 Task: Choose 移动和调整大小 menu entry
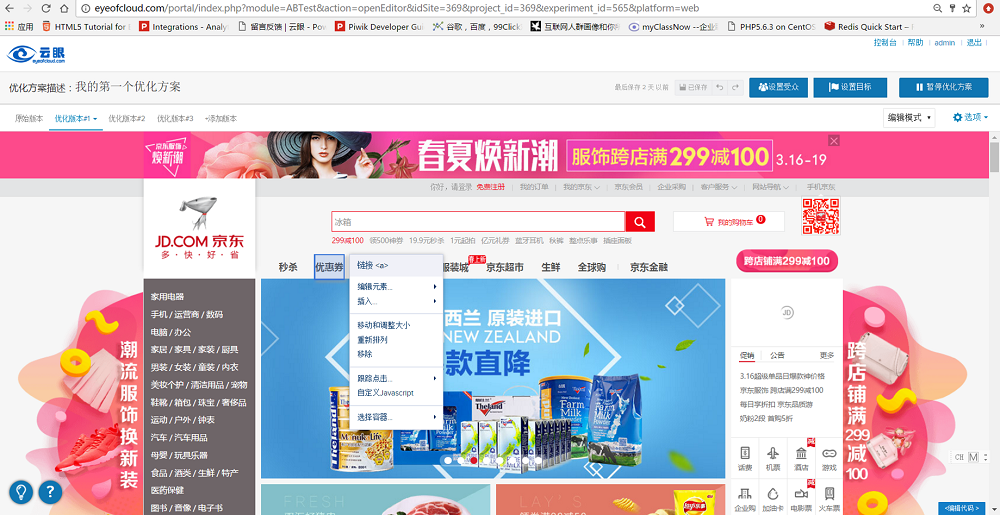tap(395, 325)
